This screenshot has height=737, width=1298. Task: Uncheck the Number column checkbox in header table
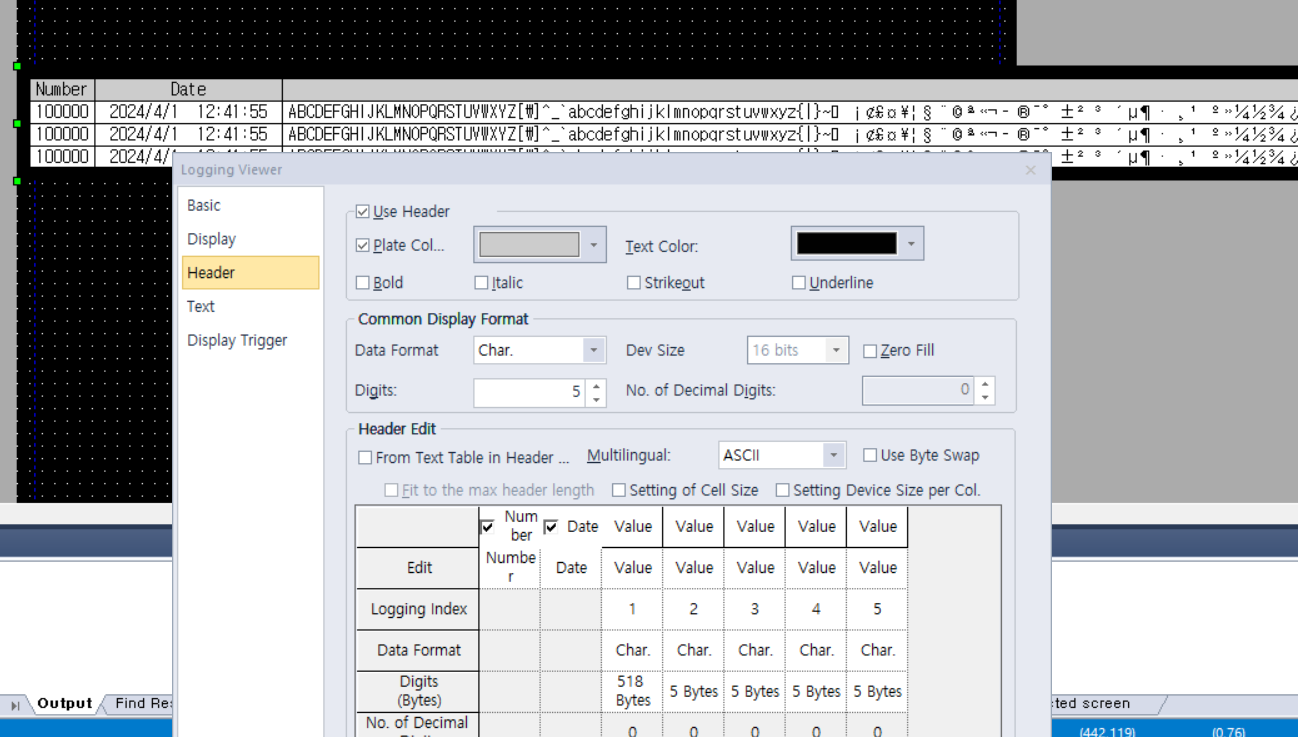tap(487, 527)
